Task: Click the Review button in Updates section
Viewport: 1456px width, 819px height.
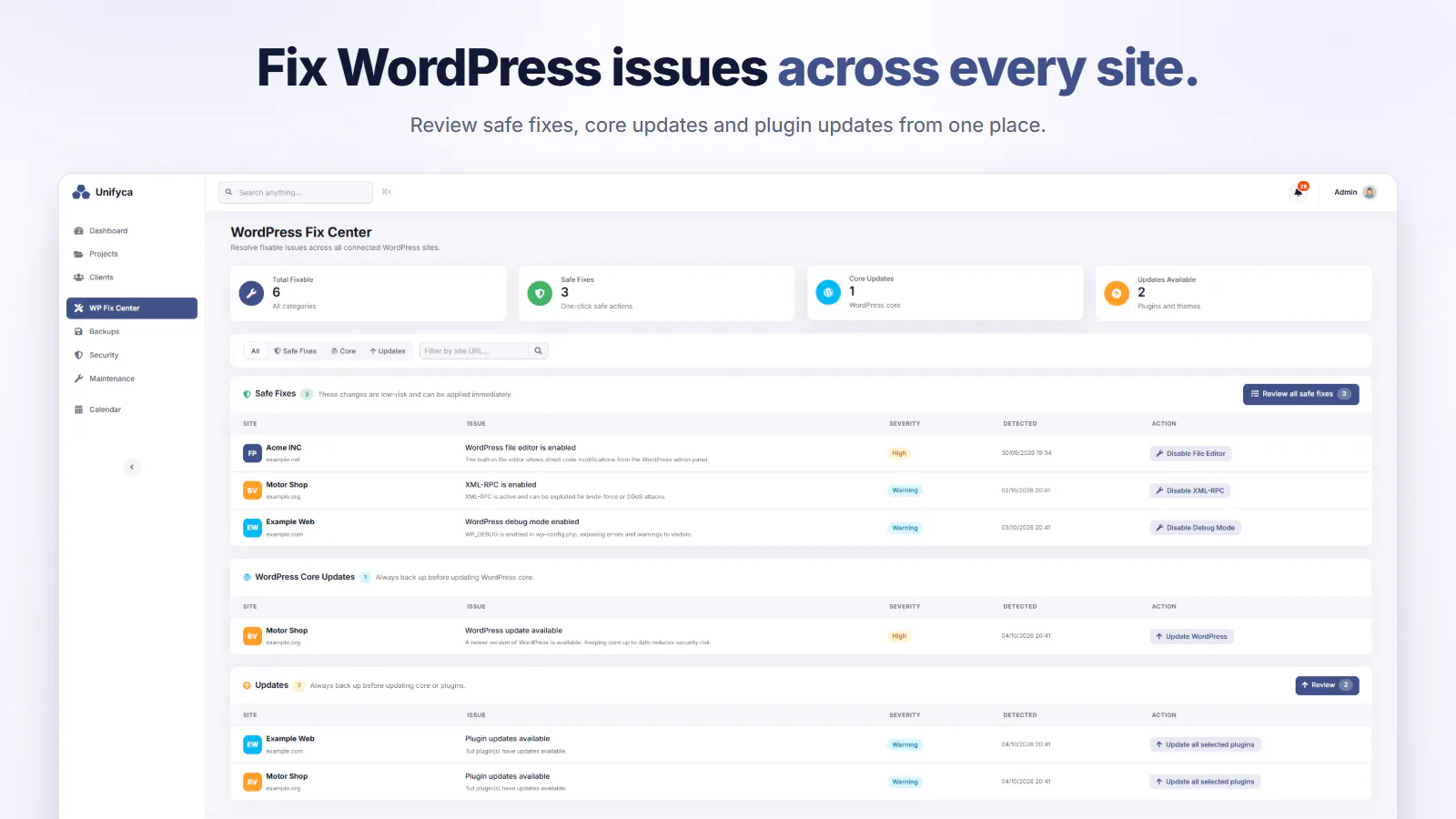Action: pos(1327,685)
